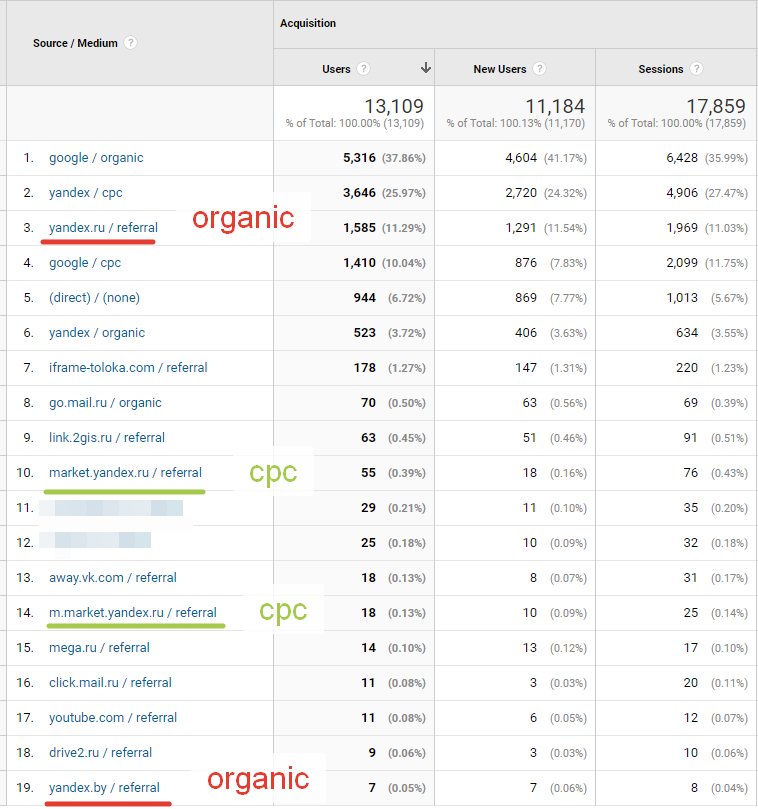Select New Users value 1,291
Viewport: 758px width, 809px height.
point(521,228)
